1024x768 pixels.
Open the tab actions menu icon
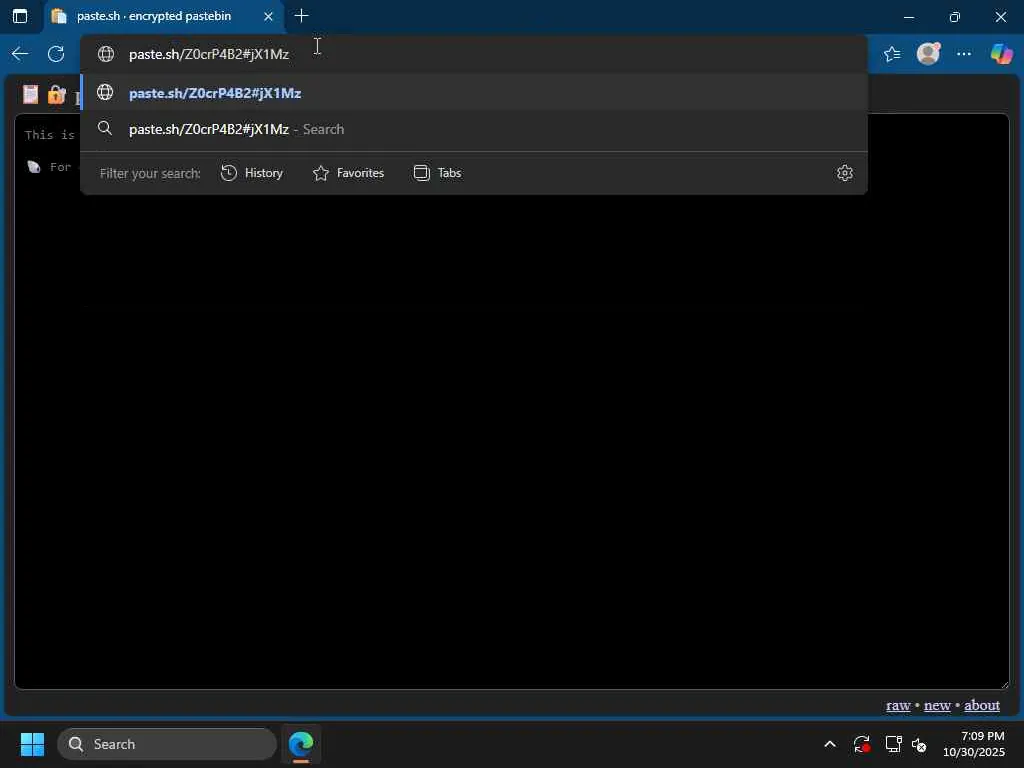pyautogui.click(x=20, y=16)
